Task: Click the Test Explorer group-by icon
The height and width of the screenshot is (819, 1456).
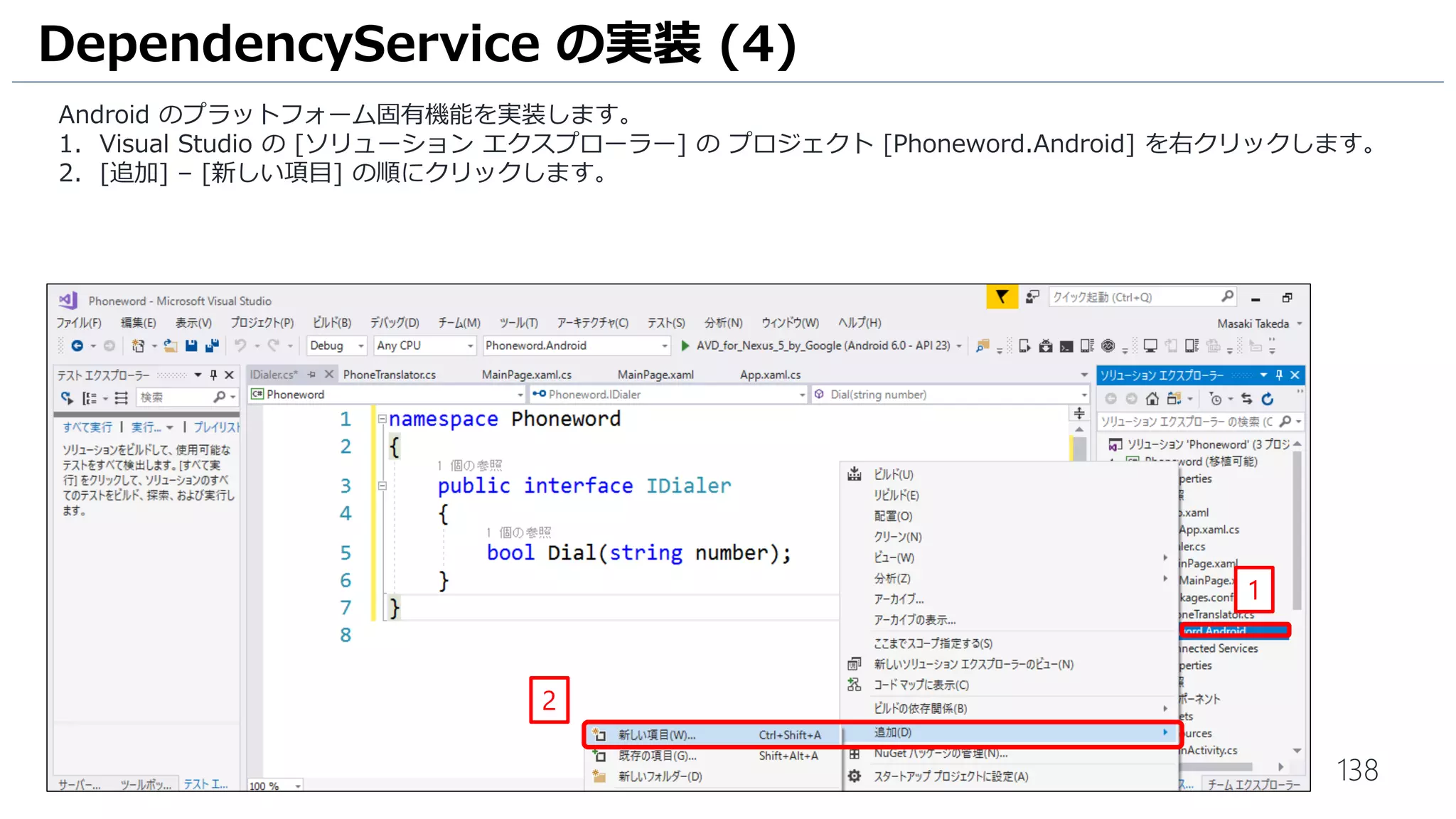Action: coord(90,398)
